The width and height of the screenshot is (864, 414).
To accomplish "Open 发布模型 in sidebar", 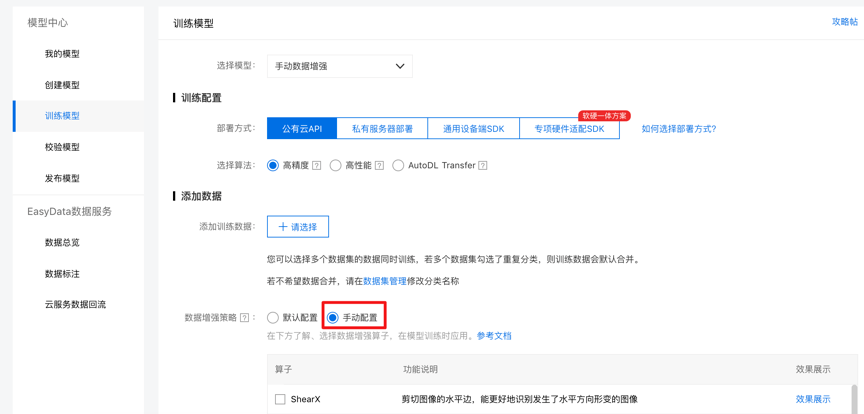I will [62, 179].
